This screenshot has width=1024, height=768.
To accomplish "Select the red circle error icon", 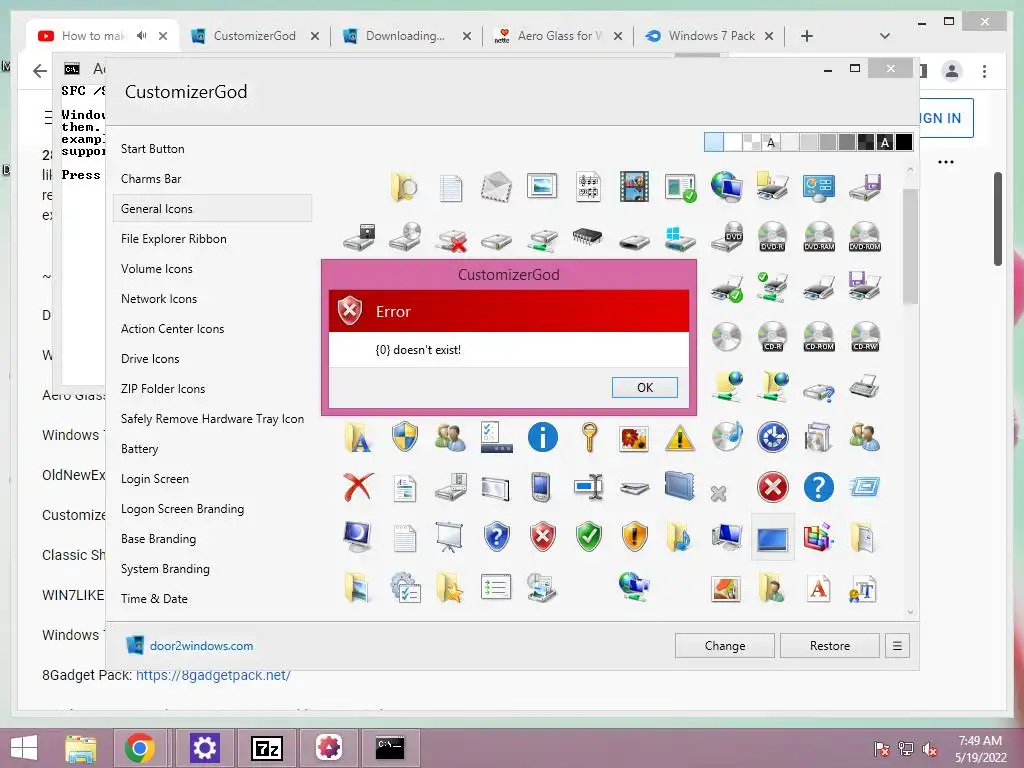I will pos(773,487).
